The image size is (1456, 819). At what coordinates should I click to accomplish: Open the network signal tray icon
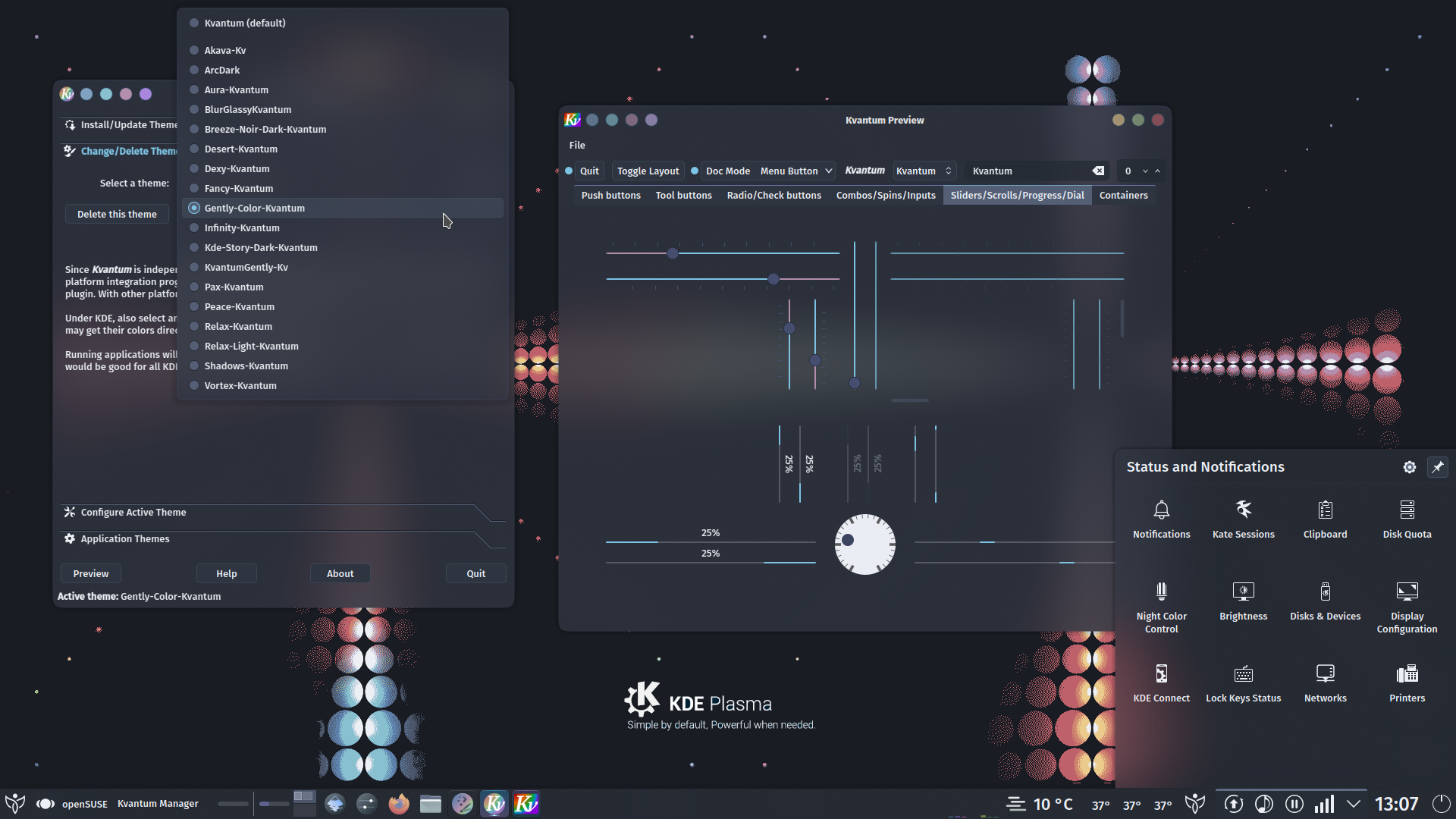1324,804
